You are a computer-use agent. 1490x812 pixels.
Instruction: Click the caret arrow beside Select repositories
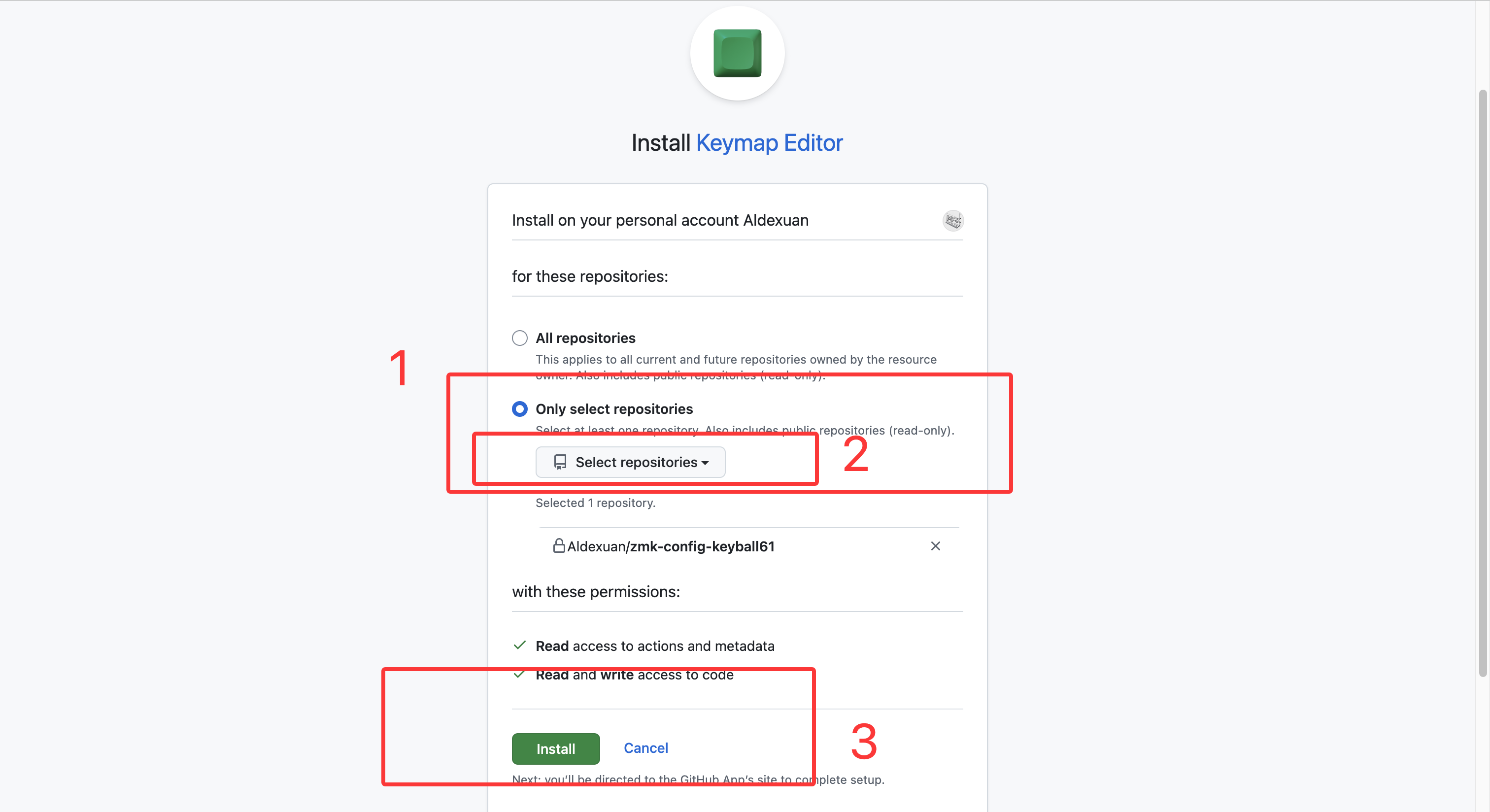click(705, 463)
